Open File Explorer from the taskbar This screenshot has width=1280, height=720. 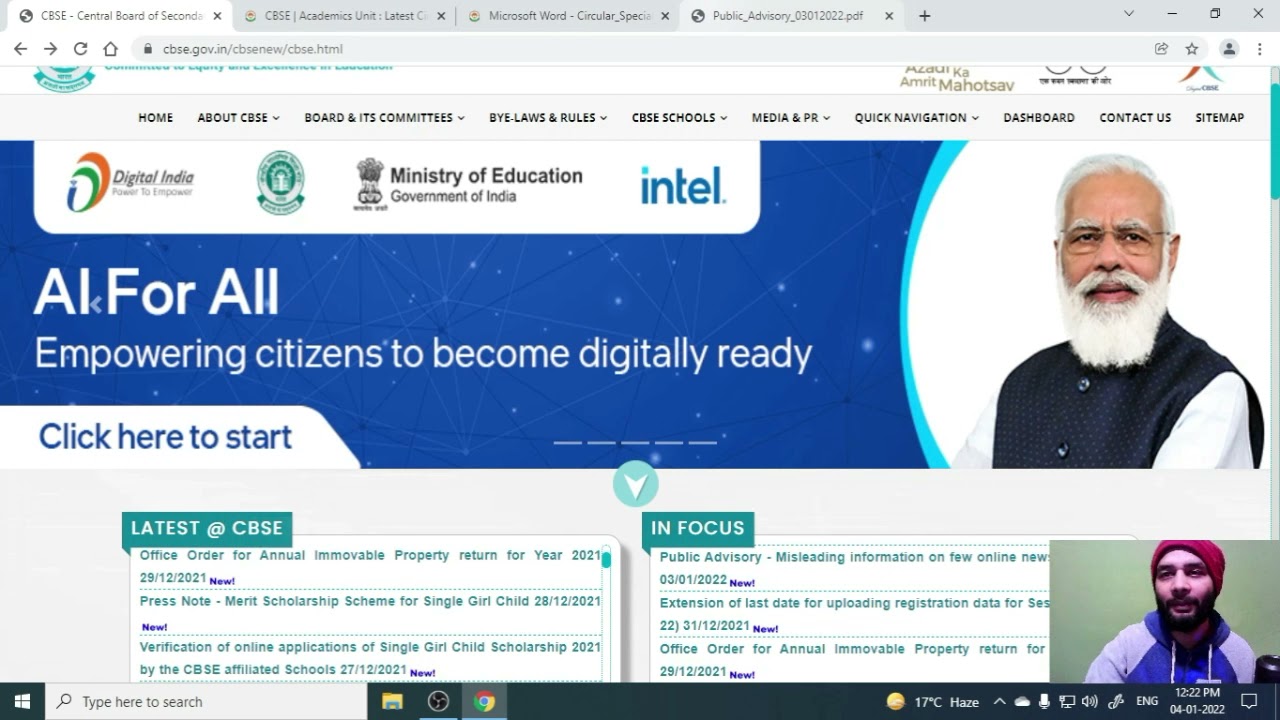click(392, 701)
